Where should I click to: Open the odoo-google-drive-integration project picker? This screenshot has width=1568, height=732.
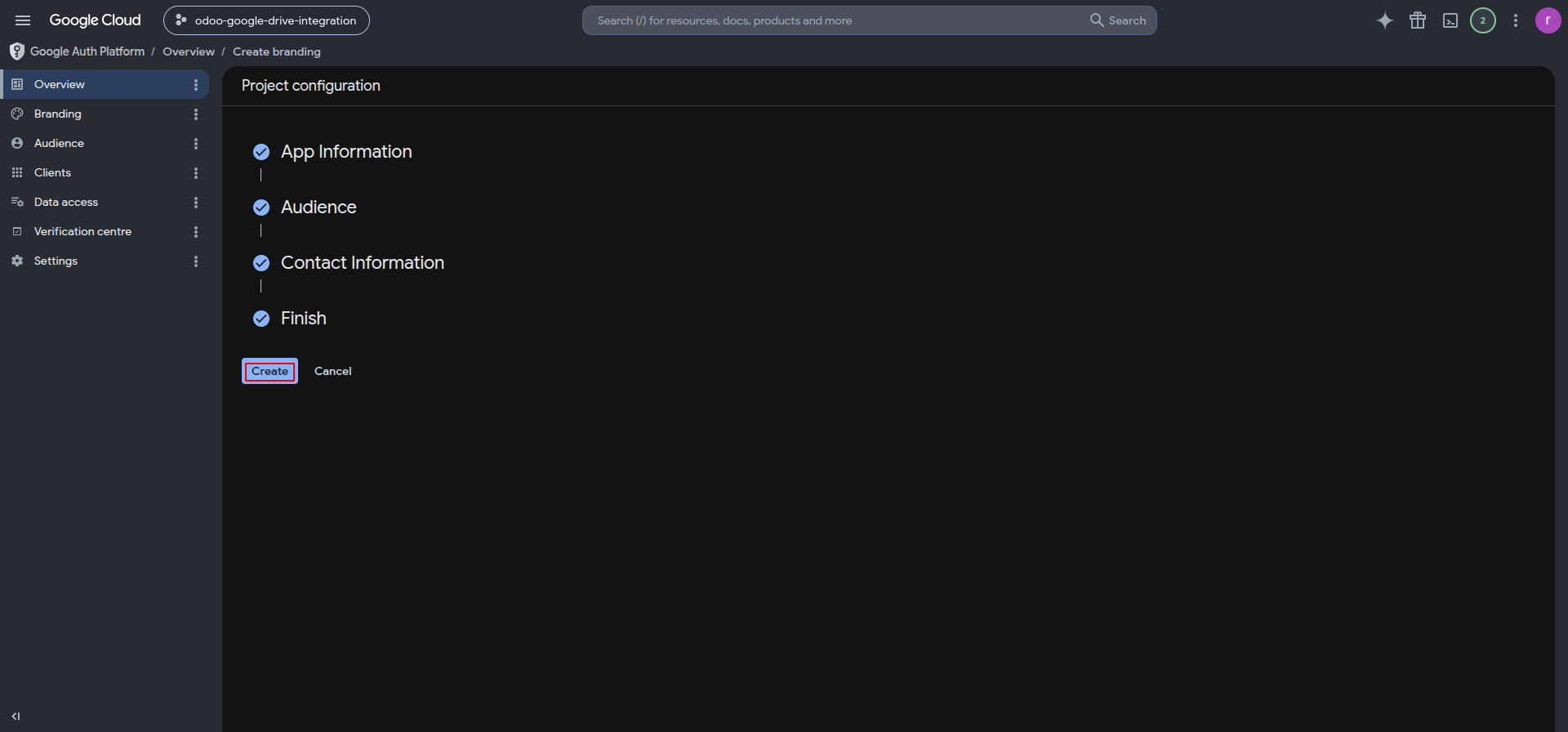tap(266, 20)
